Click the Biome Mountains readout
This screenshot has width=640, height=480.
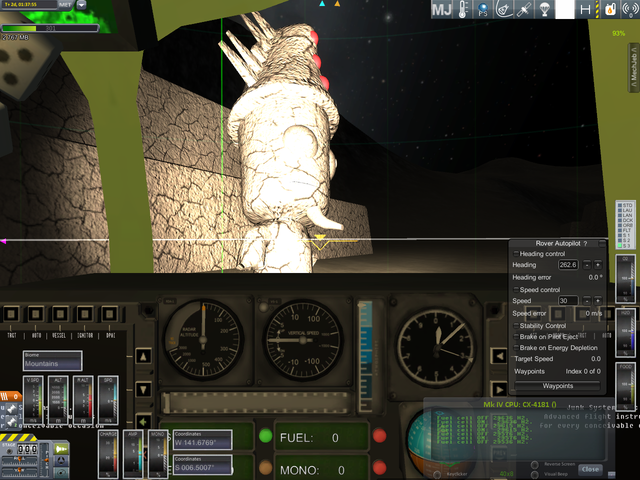[52, 361]
